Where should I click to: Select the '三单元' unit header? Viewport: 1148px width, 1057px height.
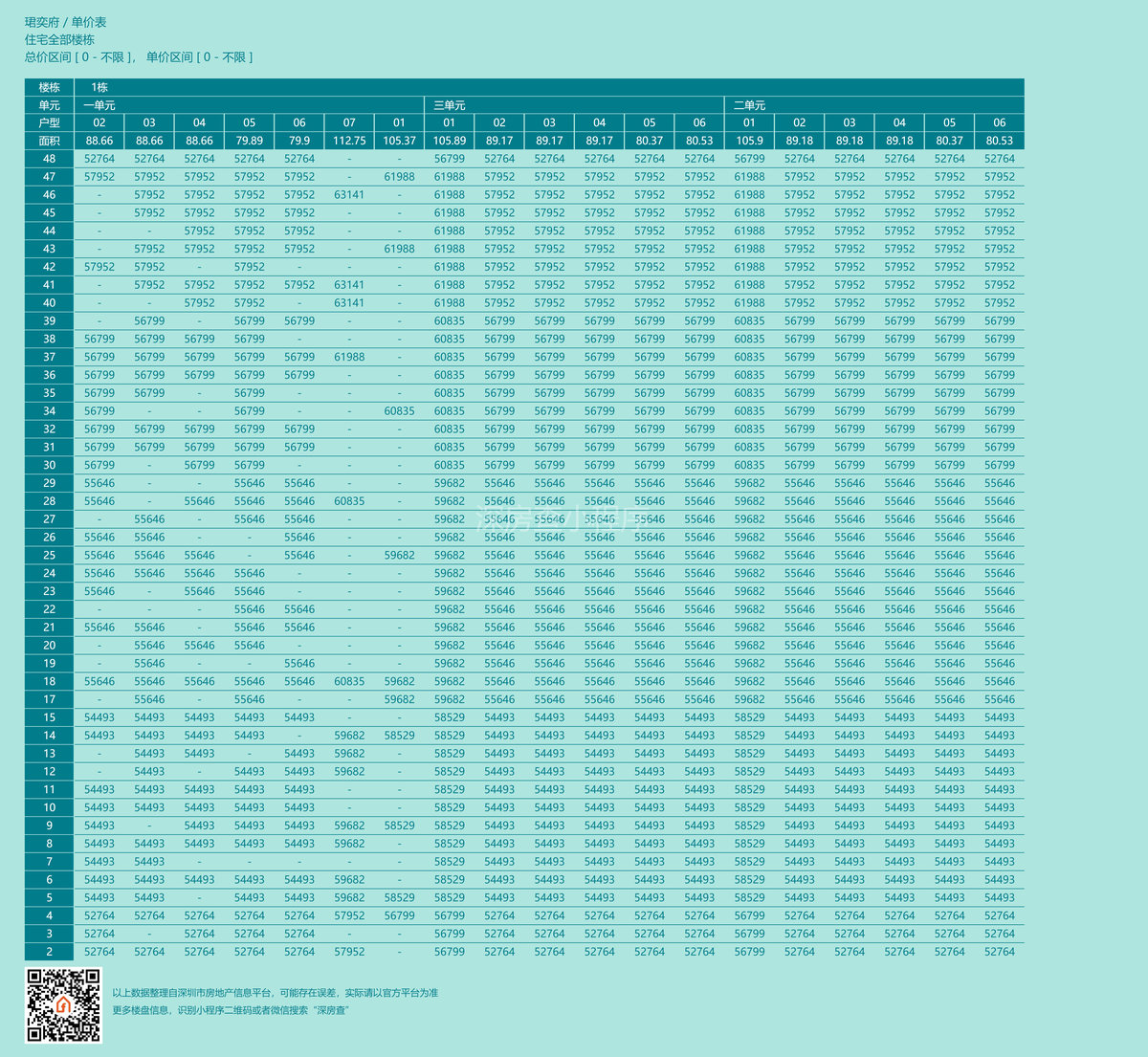(x=450, y=105)
